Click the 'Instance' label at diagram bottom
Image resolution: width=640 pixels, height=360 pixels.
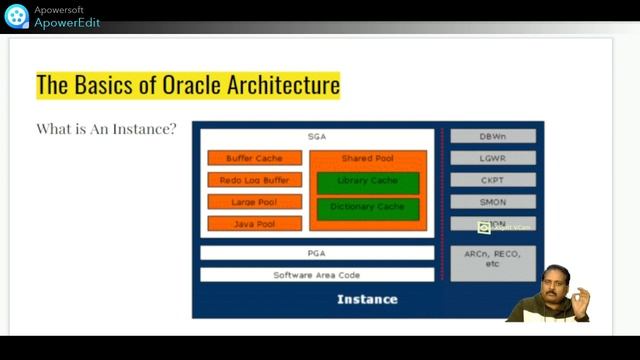pyautogui.click(x=367, y=299)
